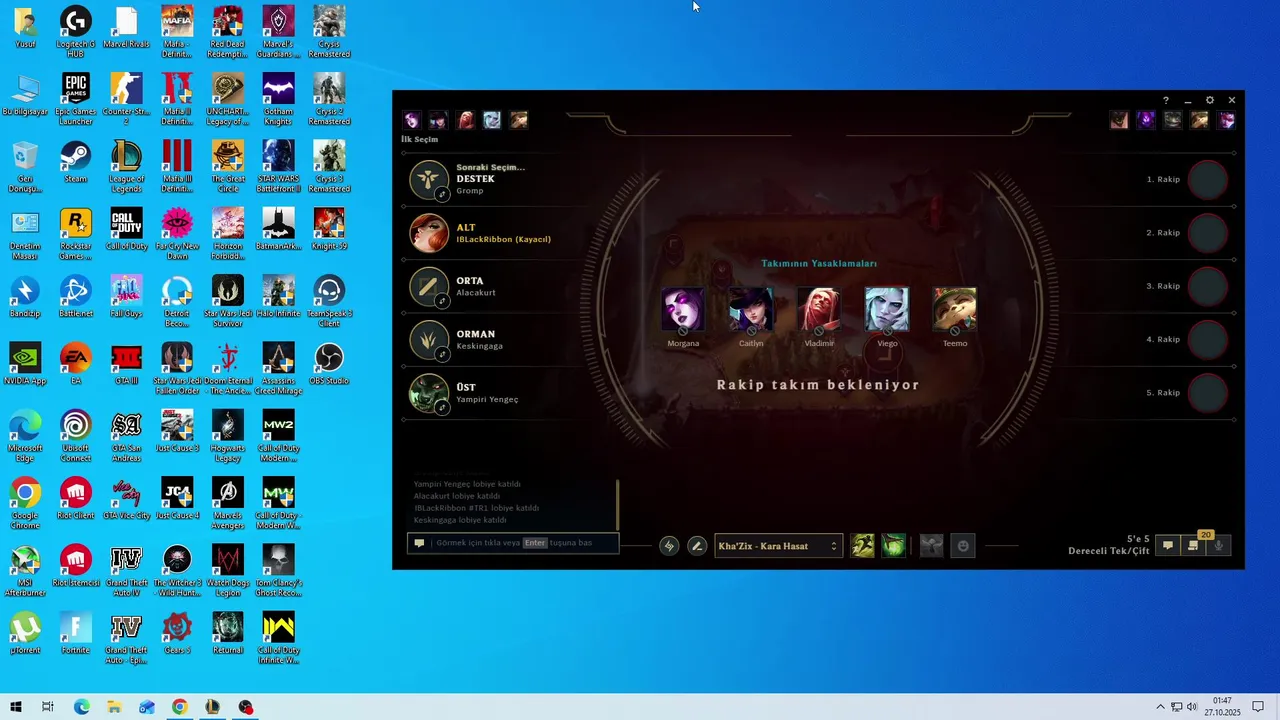This screenshot has width=1280, height=720.
Task: Open the chat bubble button beside Dereceli Tek/Çift
Action: [1167, 545]
